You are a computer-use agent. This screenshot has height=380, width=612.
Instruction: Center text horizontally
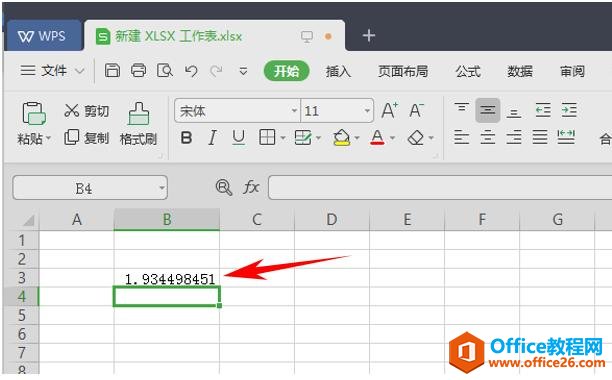click(488, 137)
